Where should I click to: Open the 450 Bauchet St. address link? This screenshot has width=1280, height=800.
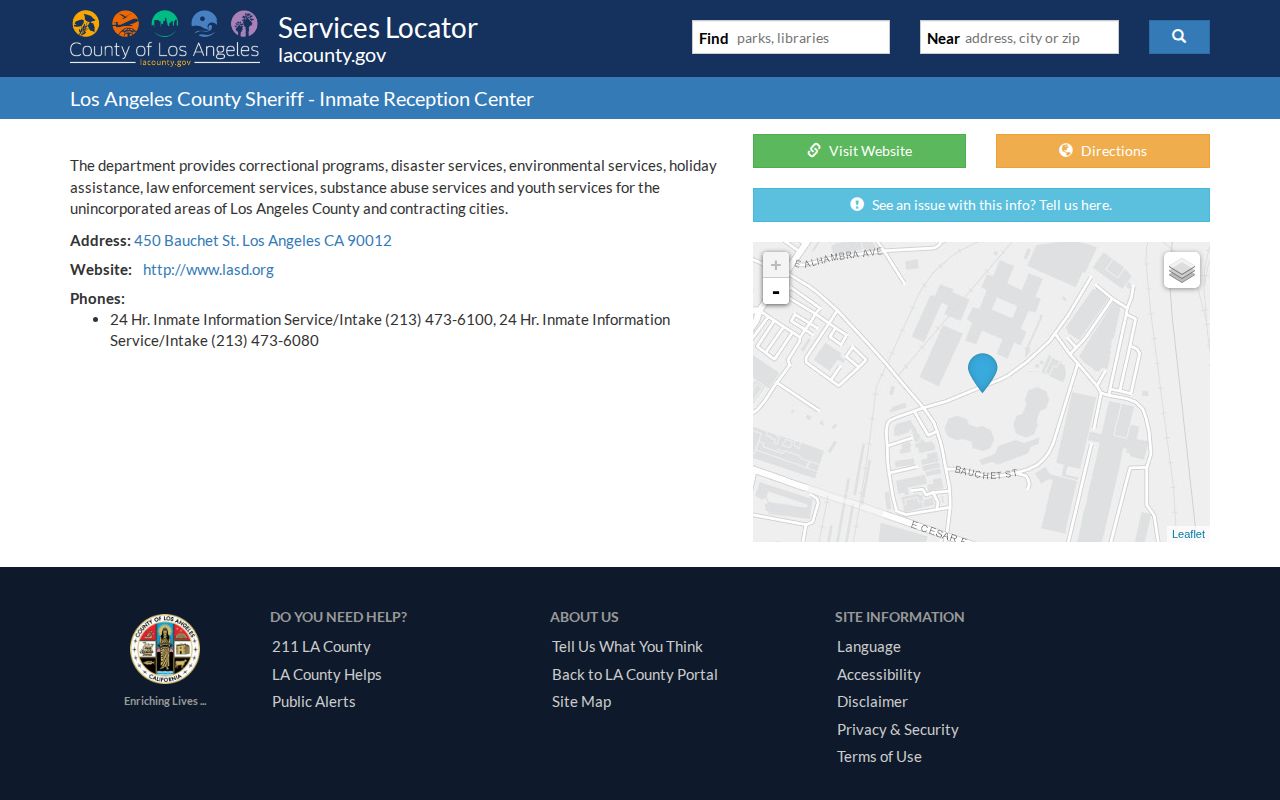pos(263,240)
